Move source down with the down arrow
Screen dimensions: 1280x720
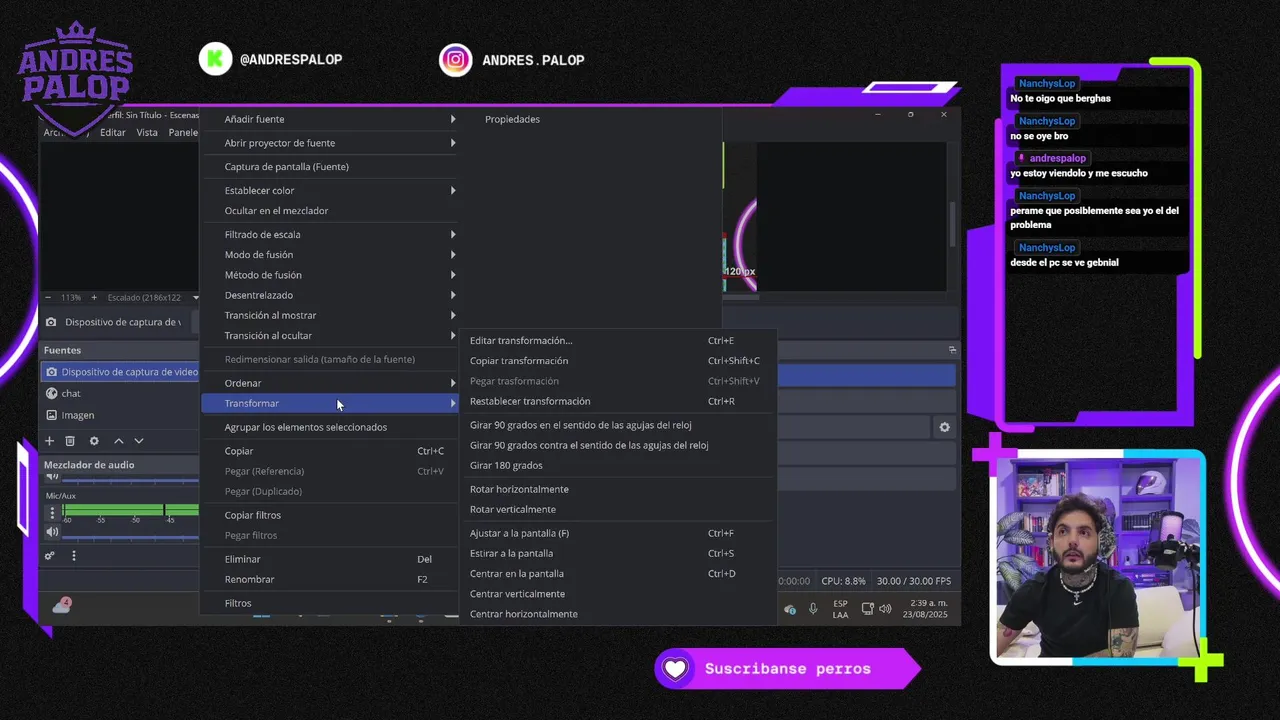click(x=139, y=441)
